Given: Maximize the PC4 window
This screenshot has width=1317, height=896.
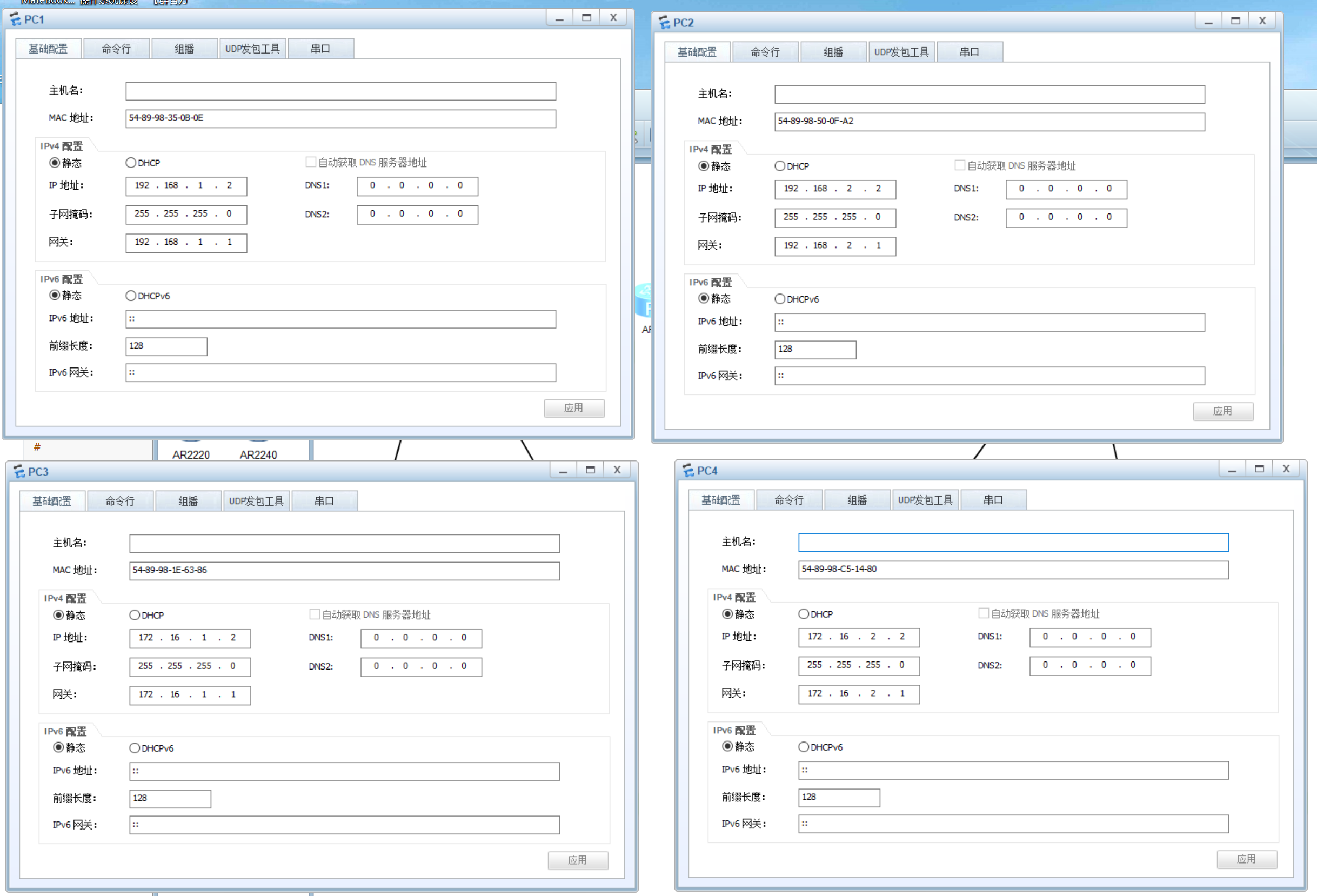Looking at the screenshot, I should click(x=1259, y=469).
